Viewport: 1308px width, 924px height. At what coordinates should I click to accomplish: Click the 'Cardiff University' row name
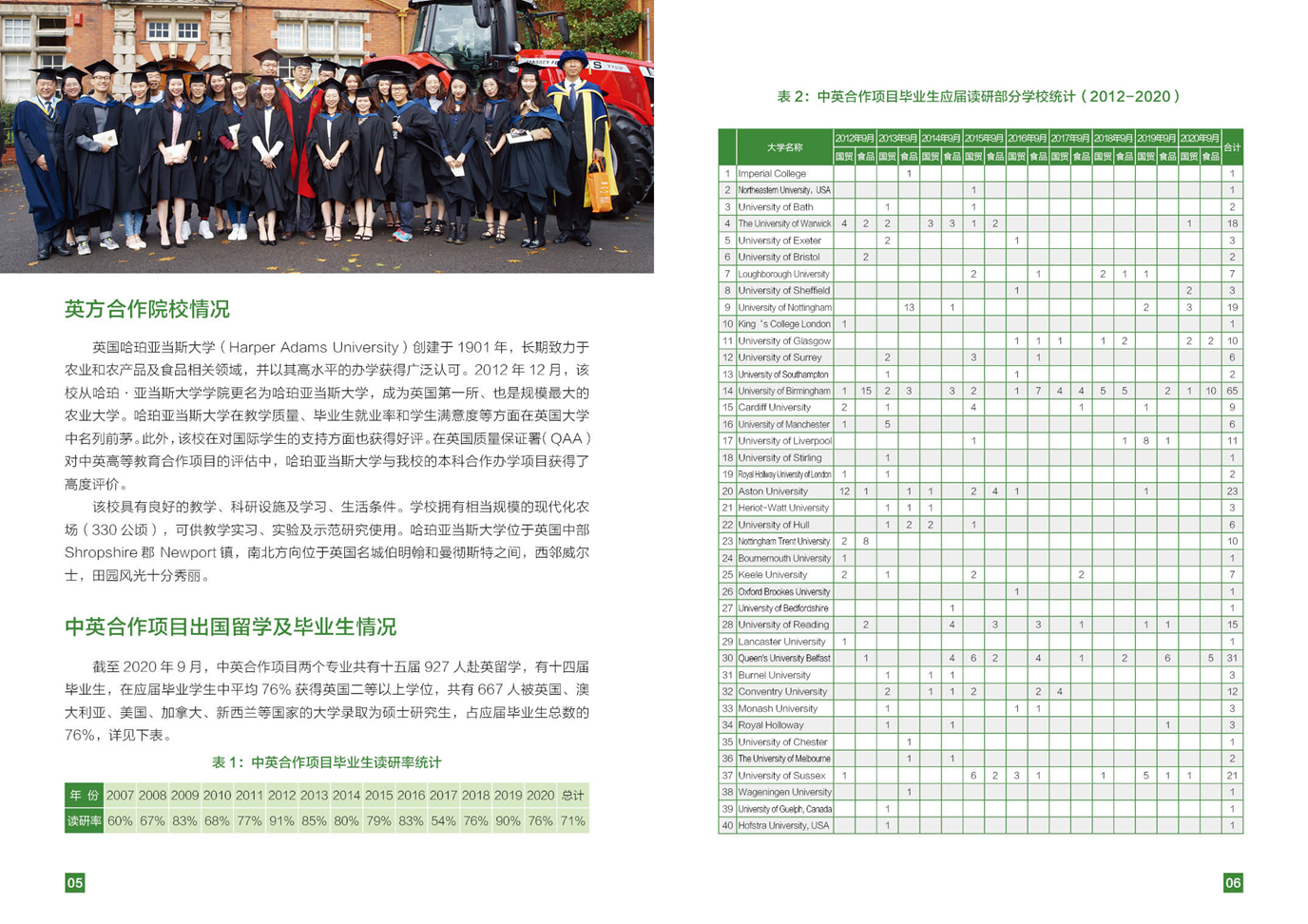[774, 408]
